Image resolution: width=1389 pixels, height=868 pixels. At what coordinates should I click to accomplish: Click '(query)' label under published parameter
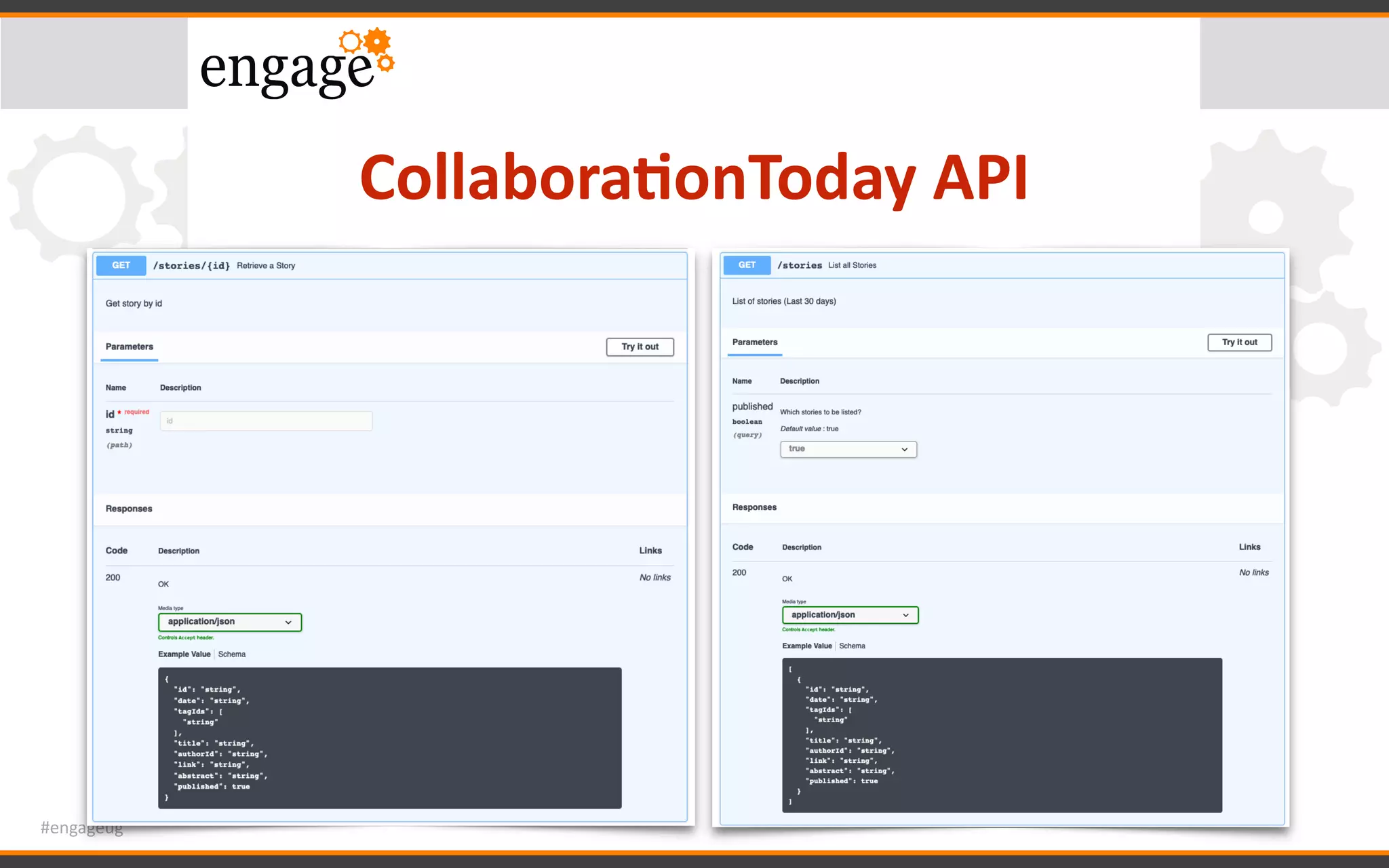747,435
